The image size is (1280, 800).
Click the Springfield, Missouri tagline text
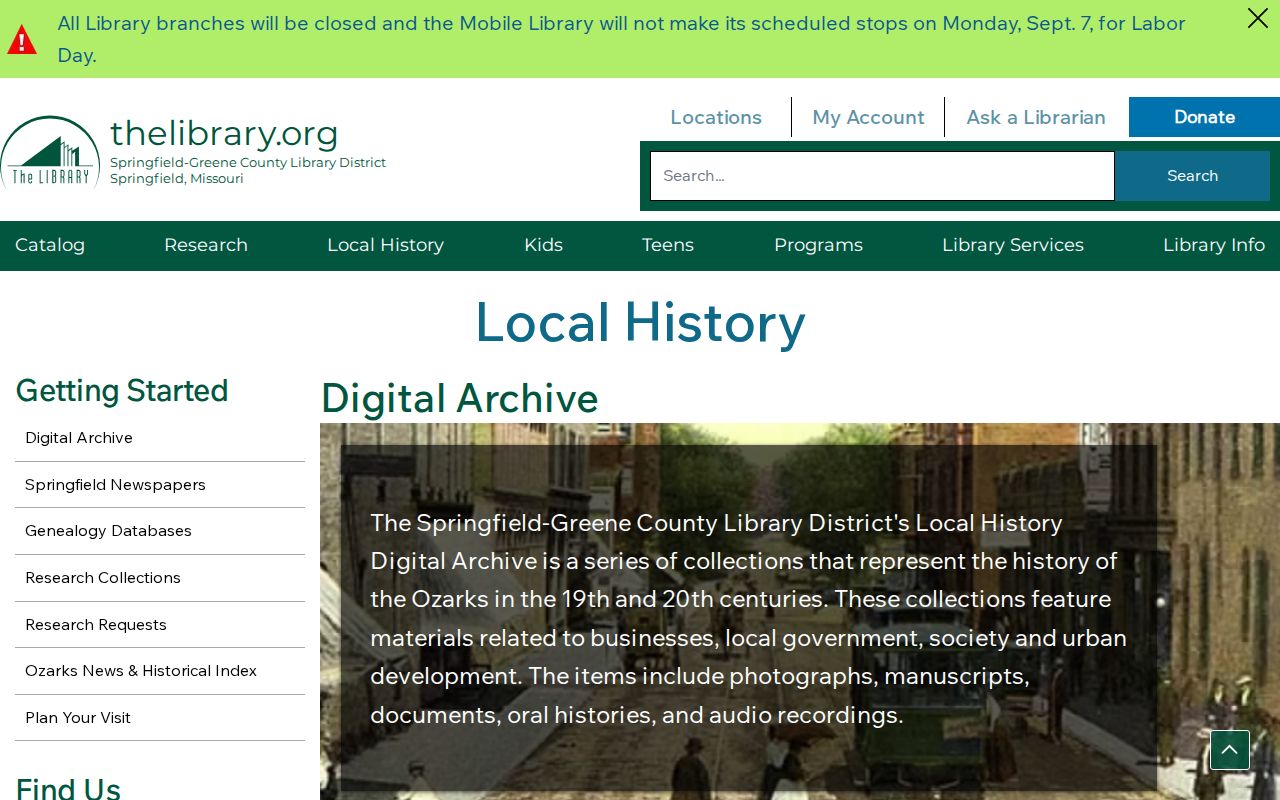(177, 179)
